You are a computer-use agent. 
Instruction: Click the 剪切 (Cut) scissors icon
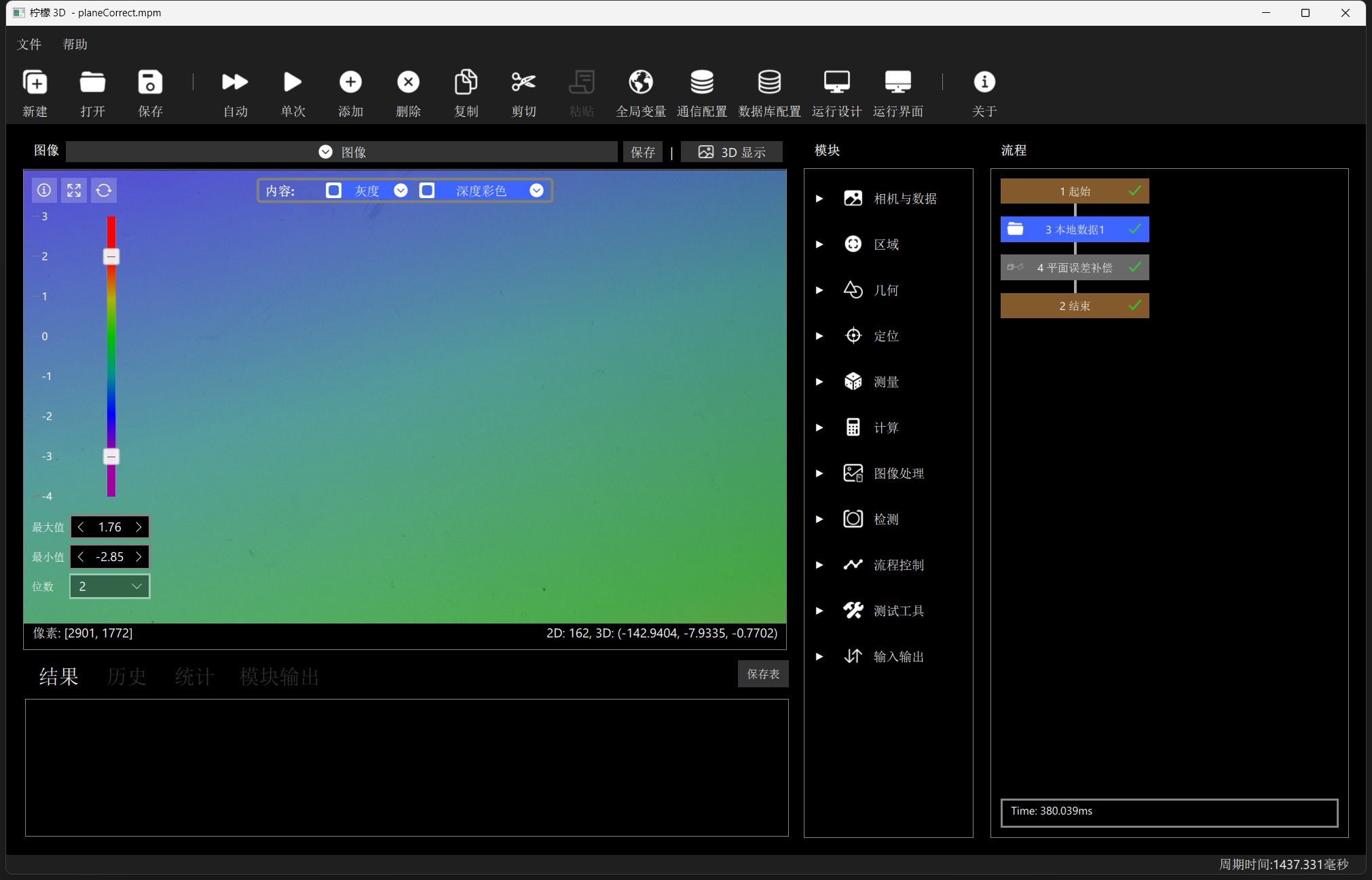(523, 82)
